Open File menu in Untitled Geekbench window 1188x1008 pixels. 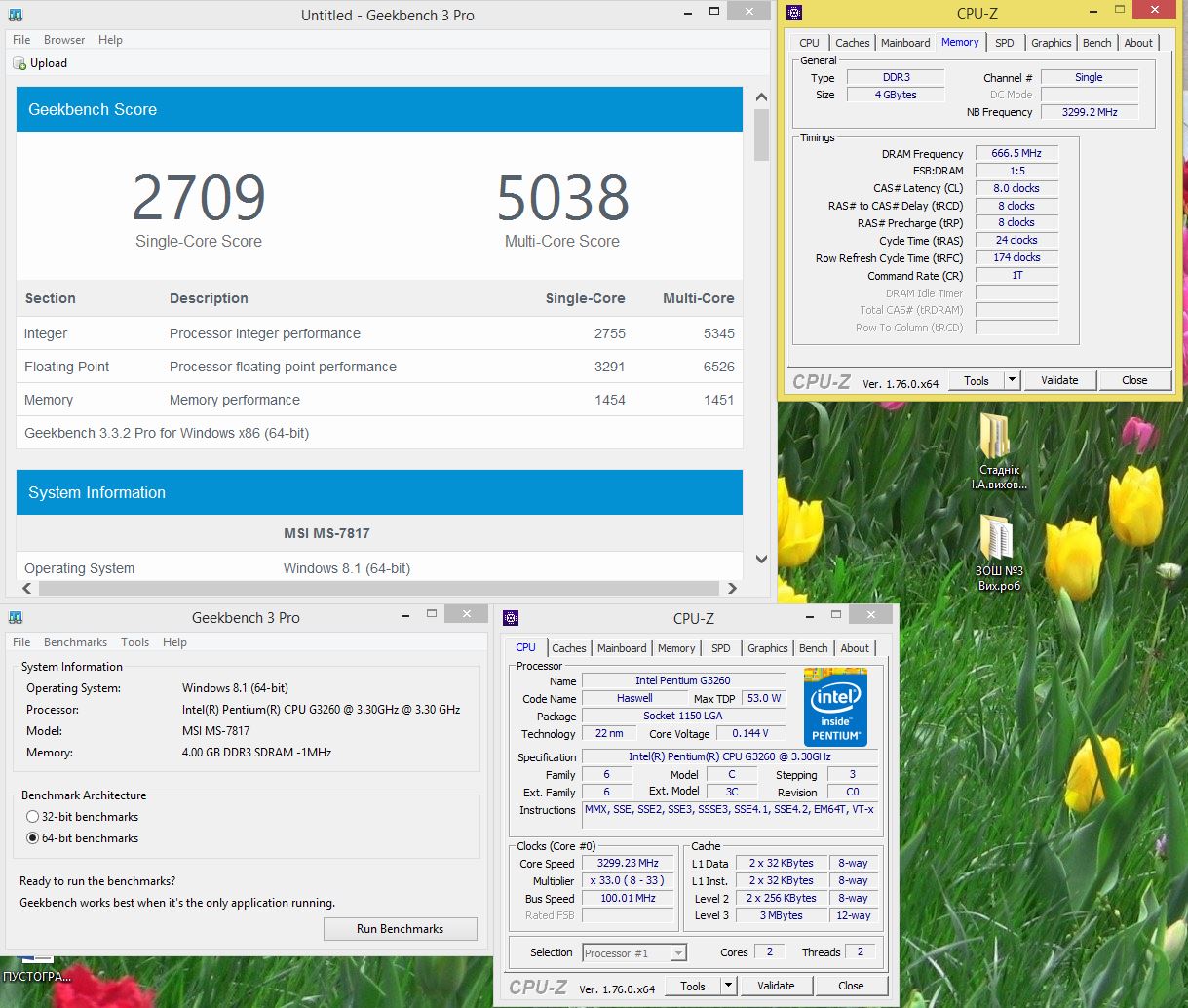point(21,40)
